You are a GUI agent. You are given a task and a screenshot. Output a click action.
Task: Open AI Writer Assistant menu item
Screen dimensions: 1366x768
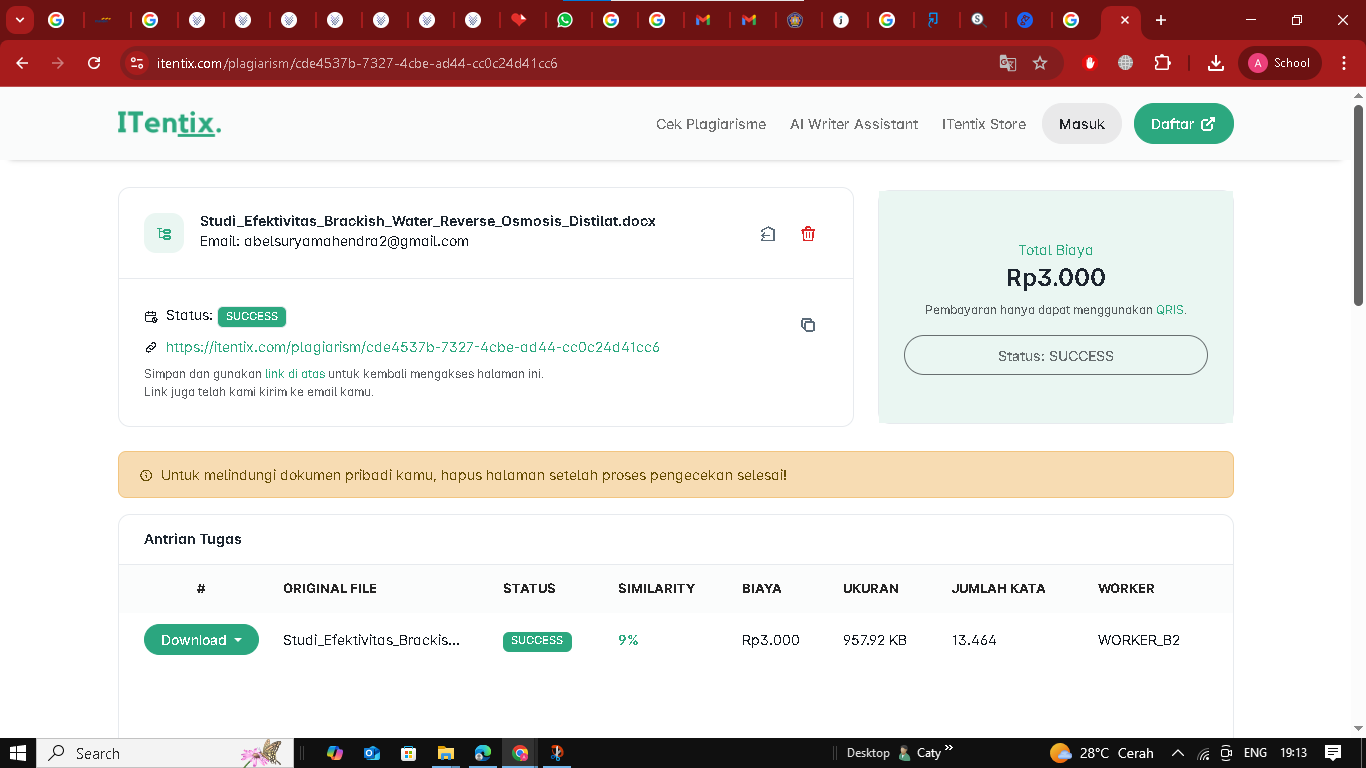(854, 124)
